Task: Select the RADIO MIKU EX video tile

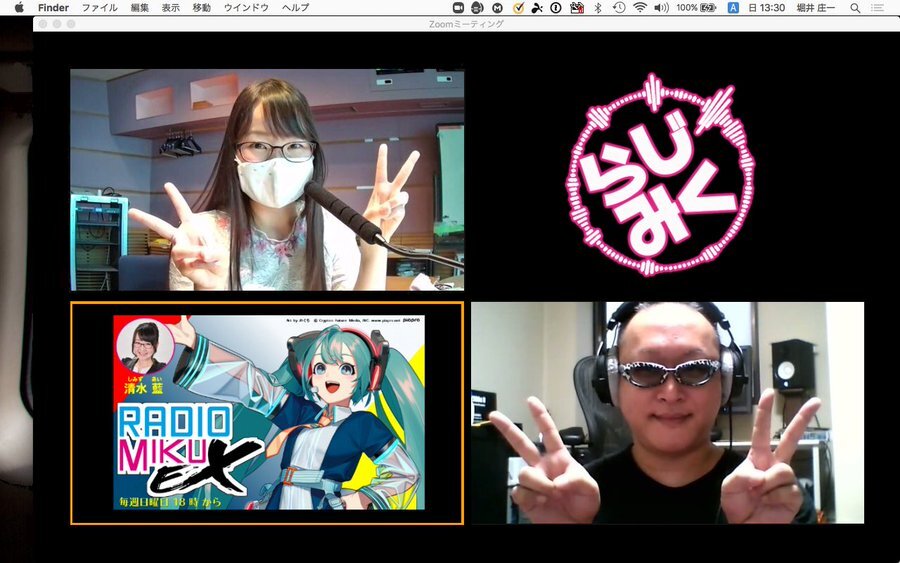Action: coord(267,413)
